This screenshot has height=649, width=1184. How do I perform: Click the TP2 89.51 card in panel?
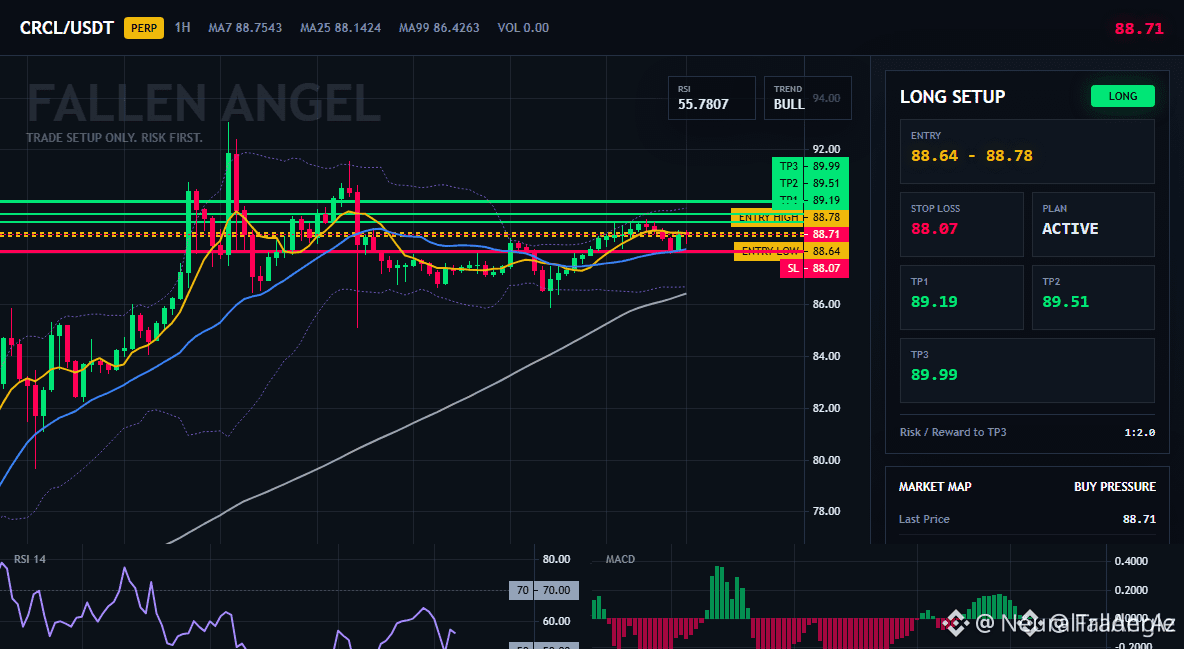(x=1093, y=297)
